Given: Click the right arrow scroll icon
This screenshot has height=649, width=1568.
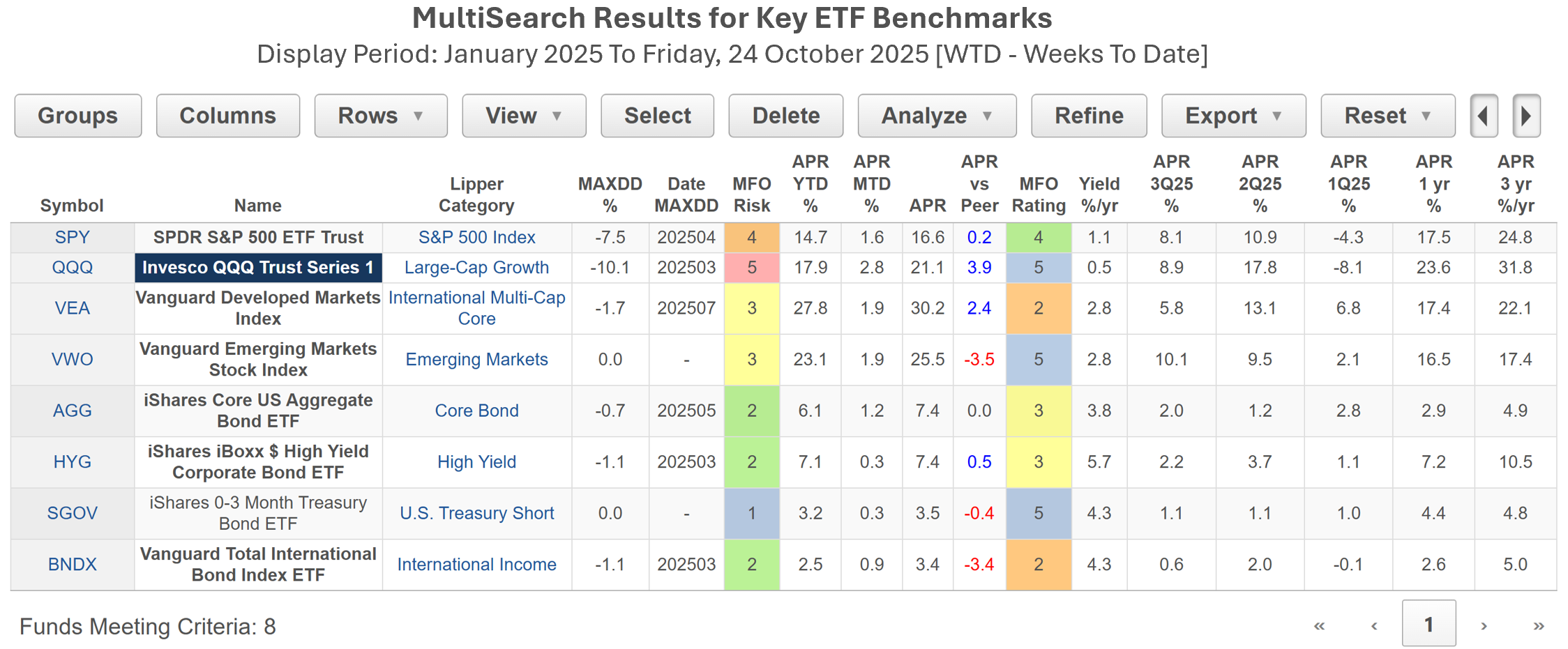Looking at the screenshot, I should [x=1526, y=116].
